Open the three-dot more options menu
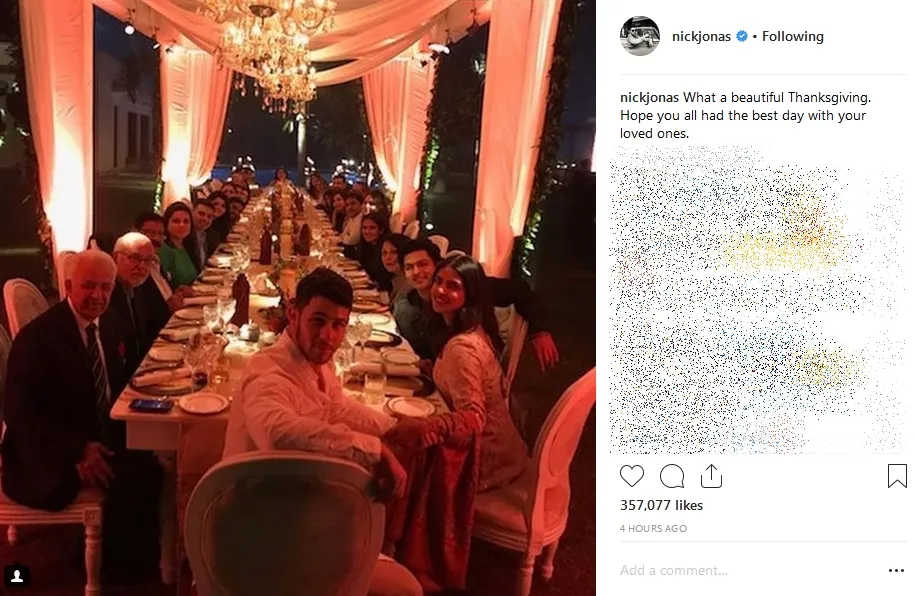This screenshot has height=596, width=914. tap(896, 571)
